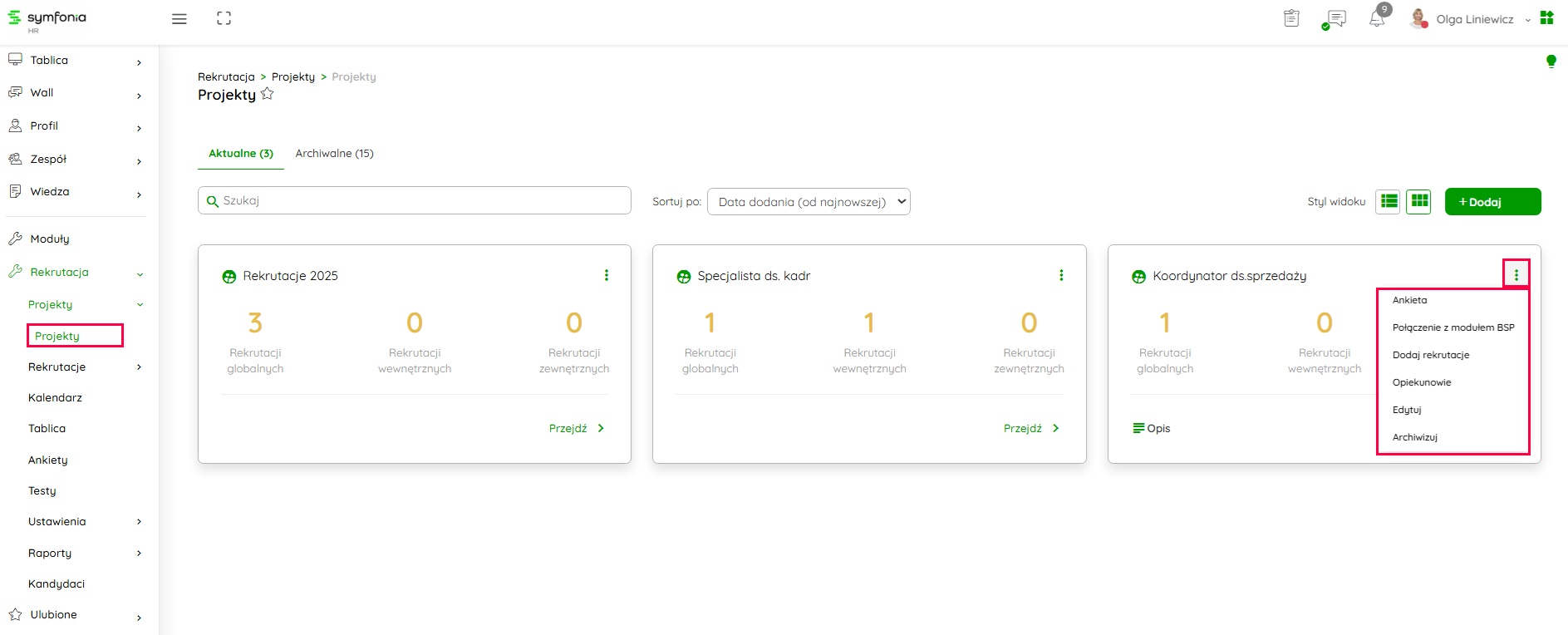Select Archiwizuj from the context menu
Image resolution: width=1568 pixels, height=635 pixels.
click(x=1414, y=437)
